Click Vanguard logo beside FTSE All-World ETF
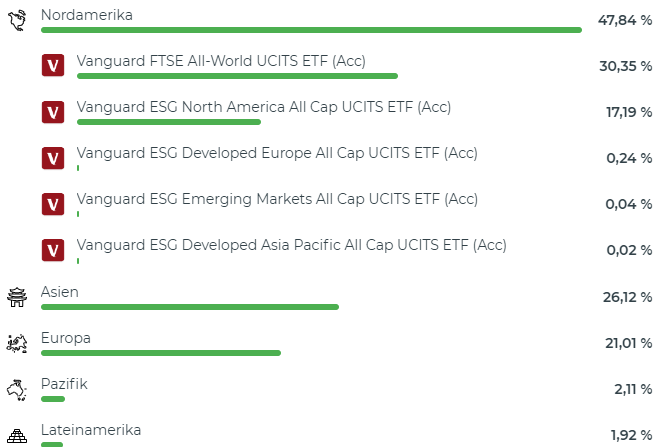The width and height of the screenshot is (658, 447). (x=53, y=66)
